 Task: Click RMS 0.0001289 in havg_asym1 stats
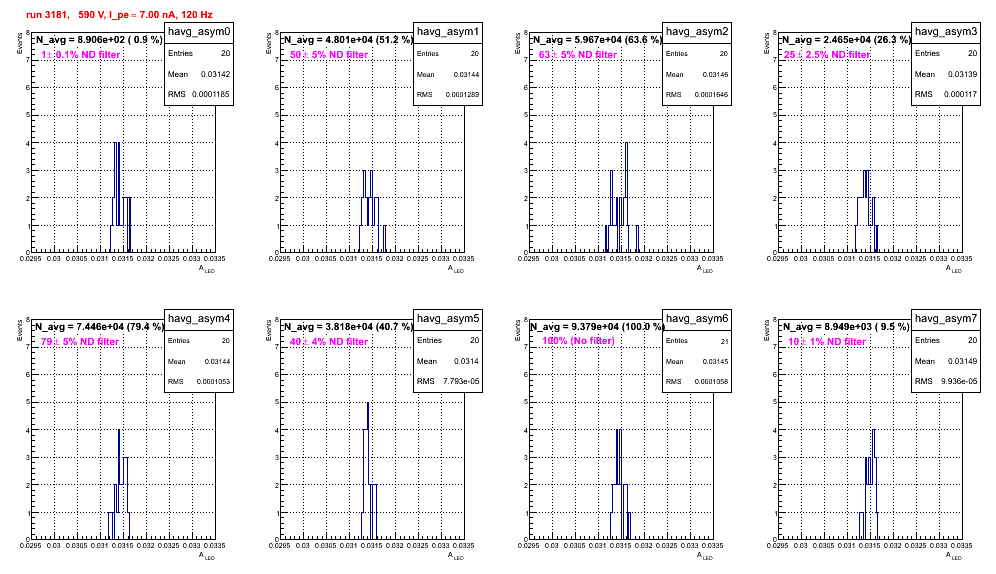click(448, 95)
